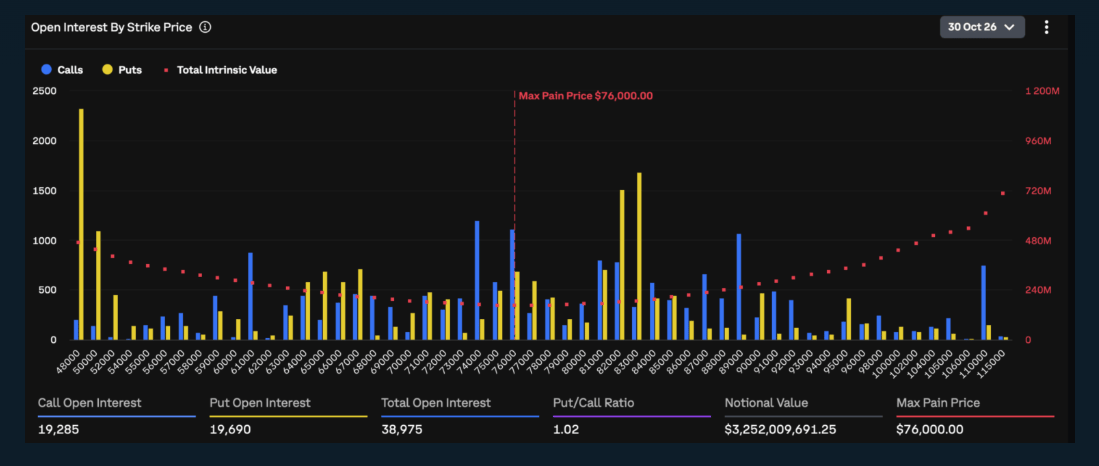This screenshot has height=466, width=1099.
Task: Select the yellow puts bar at 83000
Action: [639, 256]
